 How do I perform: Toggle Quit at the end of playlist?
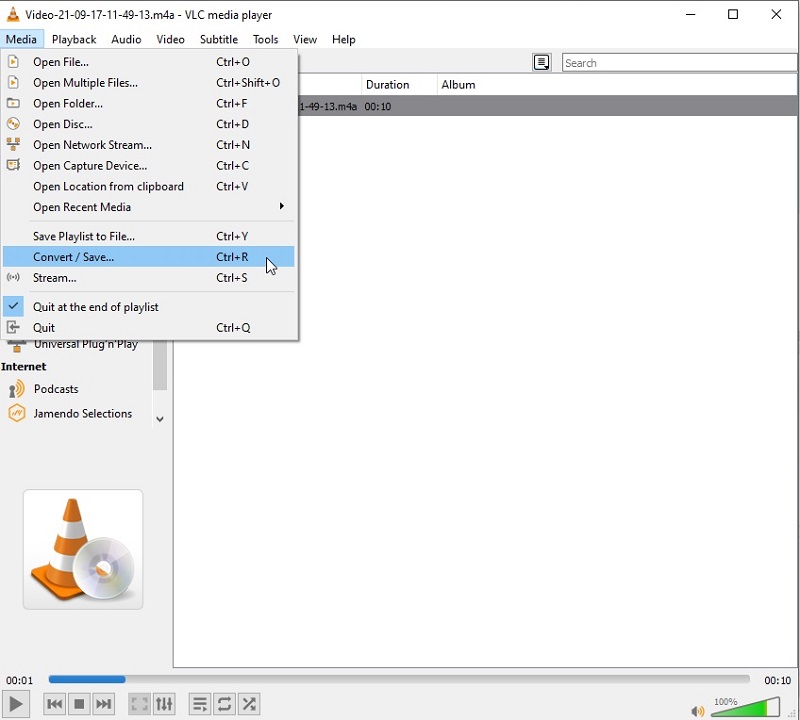[96, 307]
